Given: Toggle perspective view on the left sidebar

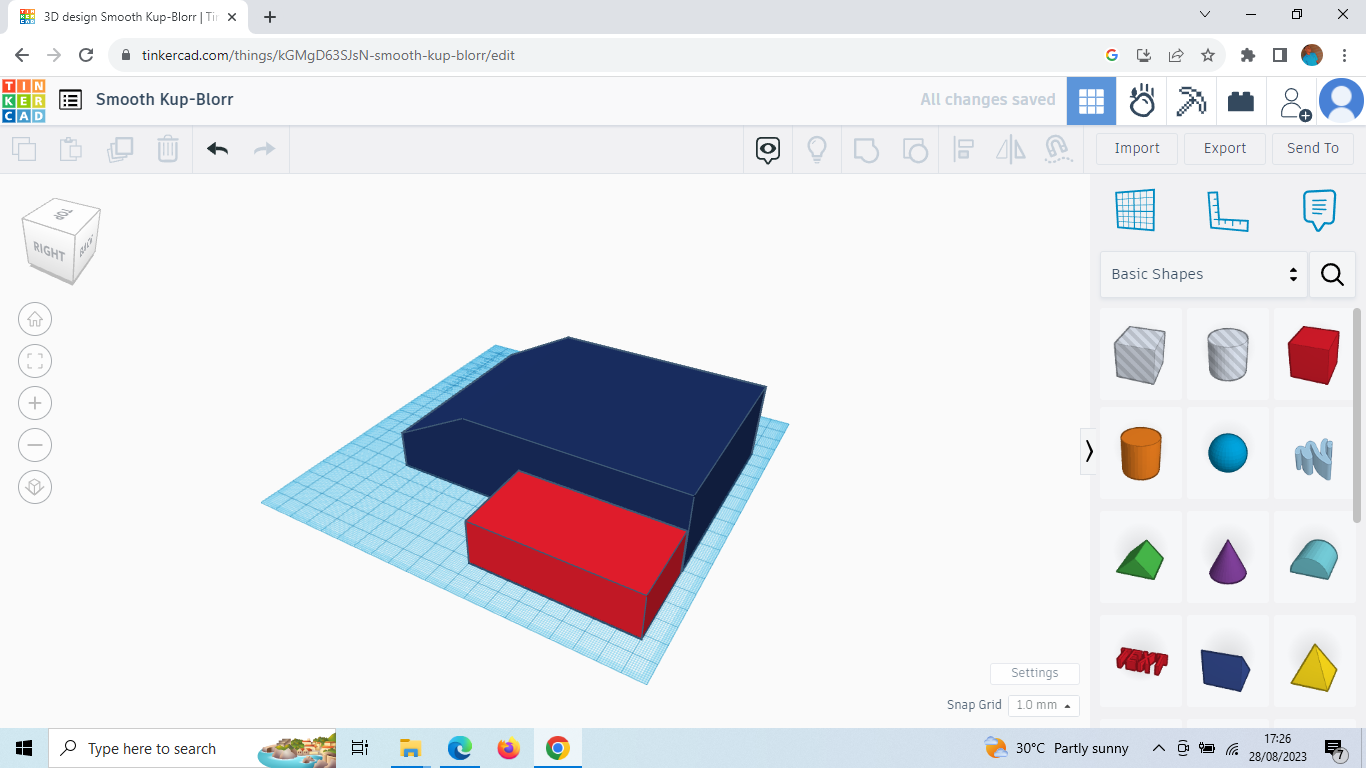Looking at the screenshot, I should click(35, 487).
